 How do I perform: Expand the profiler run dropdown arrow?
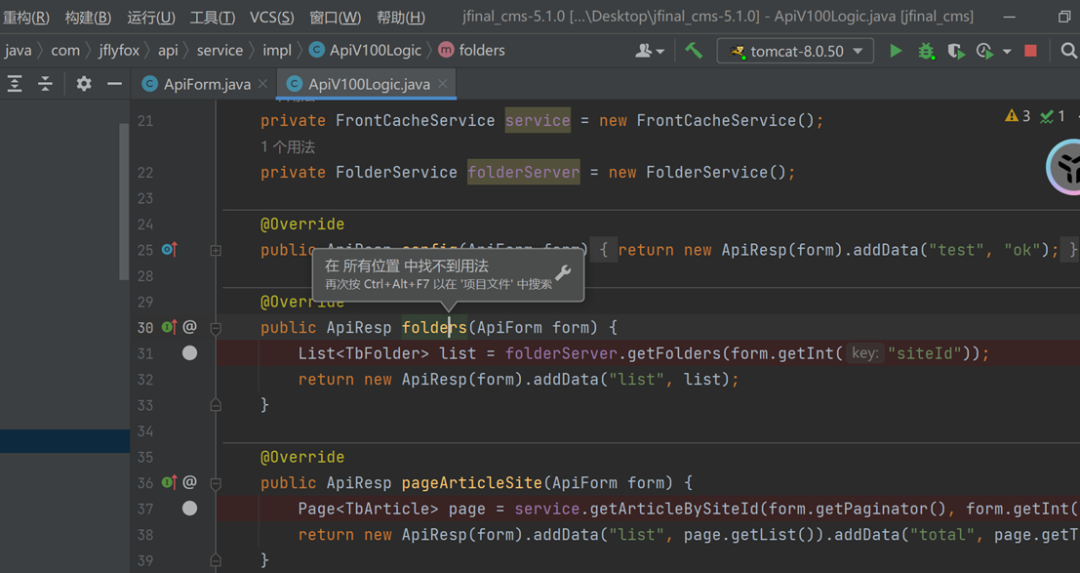click(x=1007, y=52)
